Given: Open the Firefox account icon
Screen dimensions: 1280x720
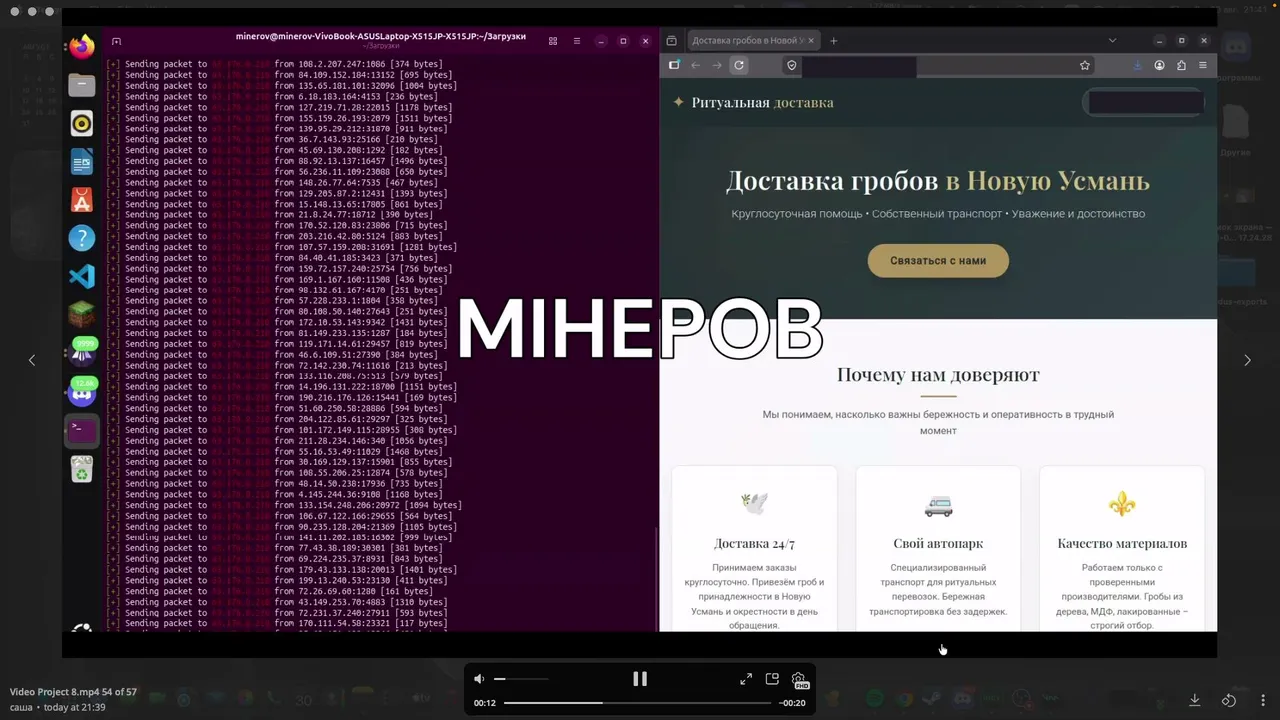Looking at the screenshot, I should [1160, 65].
